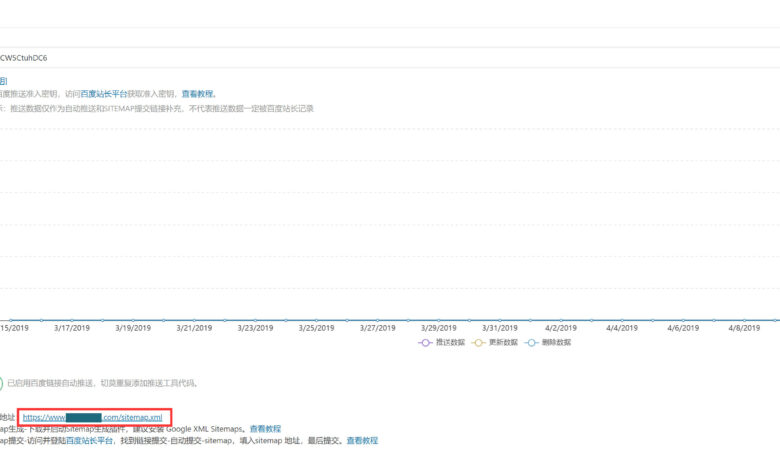
Task: Toggle the 更新数据 legend marker
Action: point(478,343)
